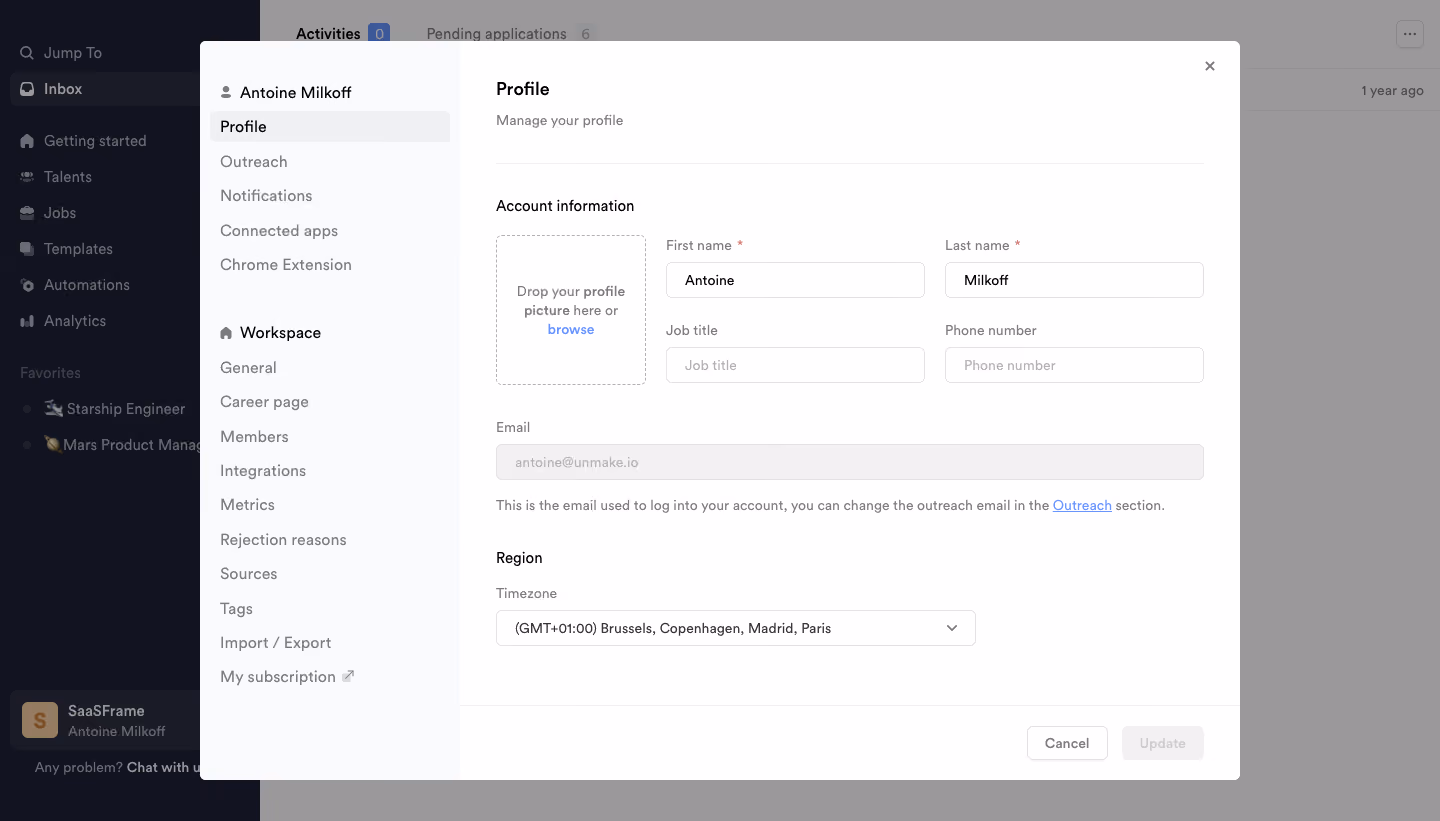Click the Update button
Image resolution: width=1440 pixels, height=821 pixels.
click(x=1162, y=743)
